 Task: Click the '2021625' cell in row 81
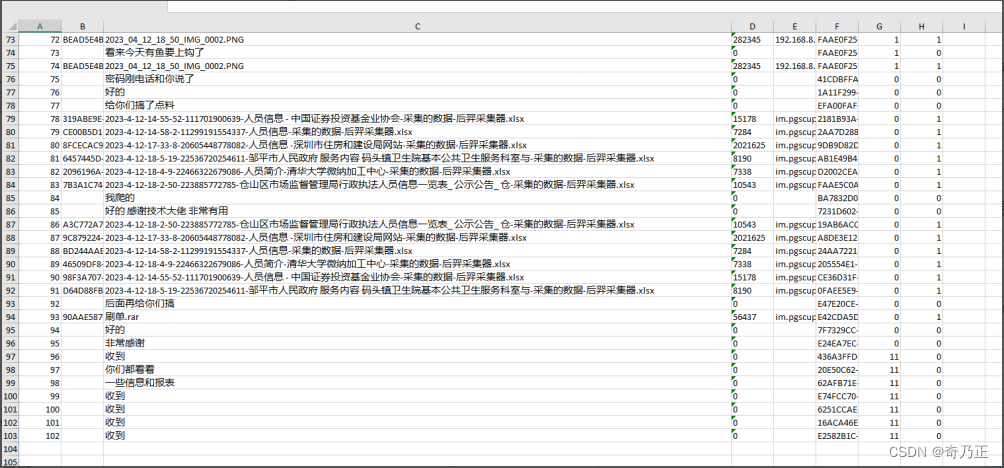(752, 145)
